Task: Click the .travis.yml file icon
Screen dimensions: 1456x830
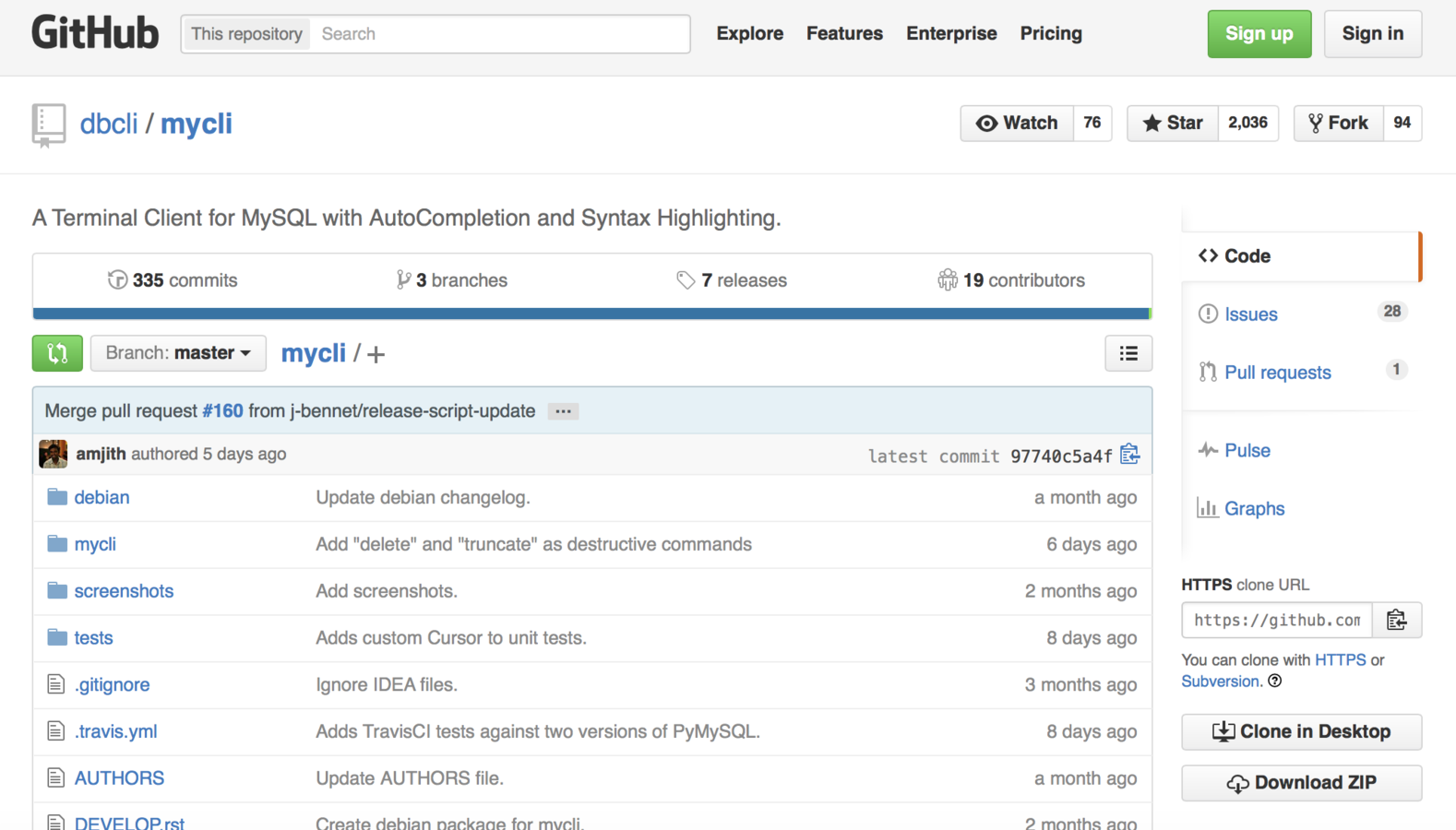Action: pos(56,731)
